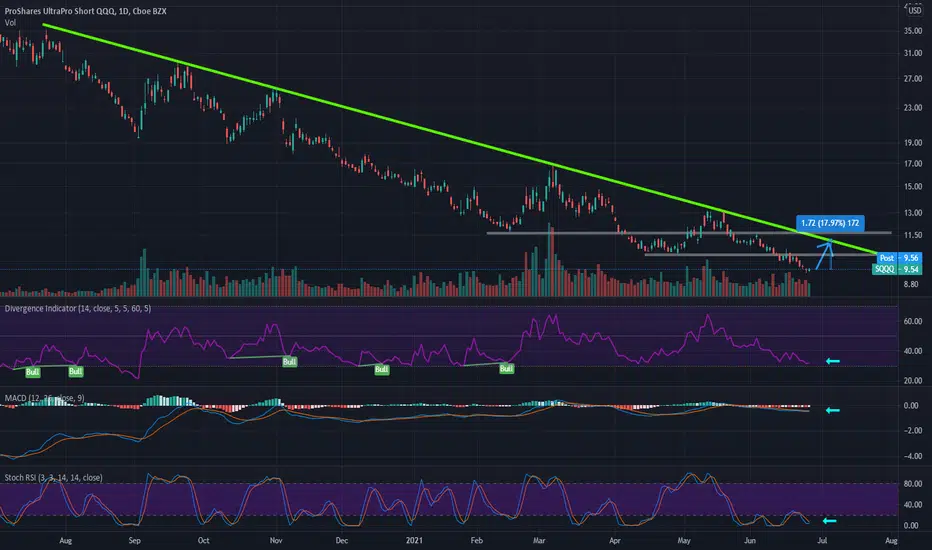Click the Post 9.56 price tag
The image size is (932, 550).
point(899,258)
